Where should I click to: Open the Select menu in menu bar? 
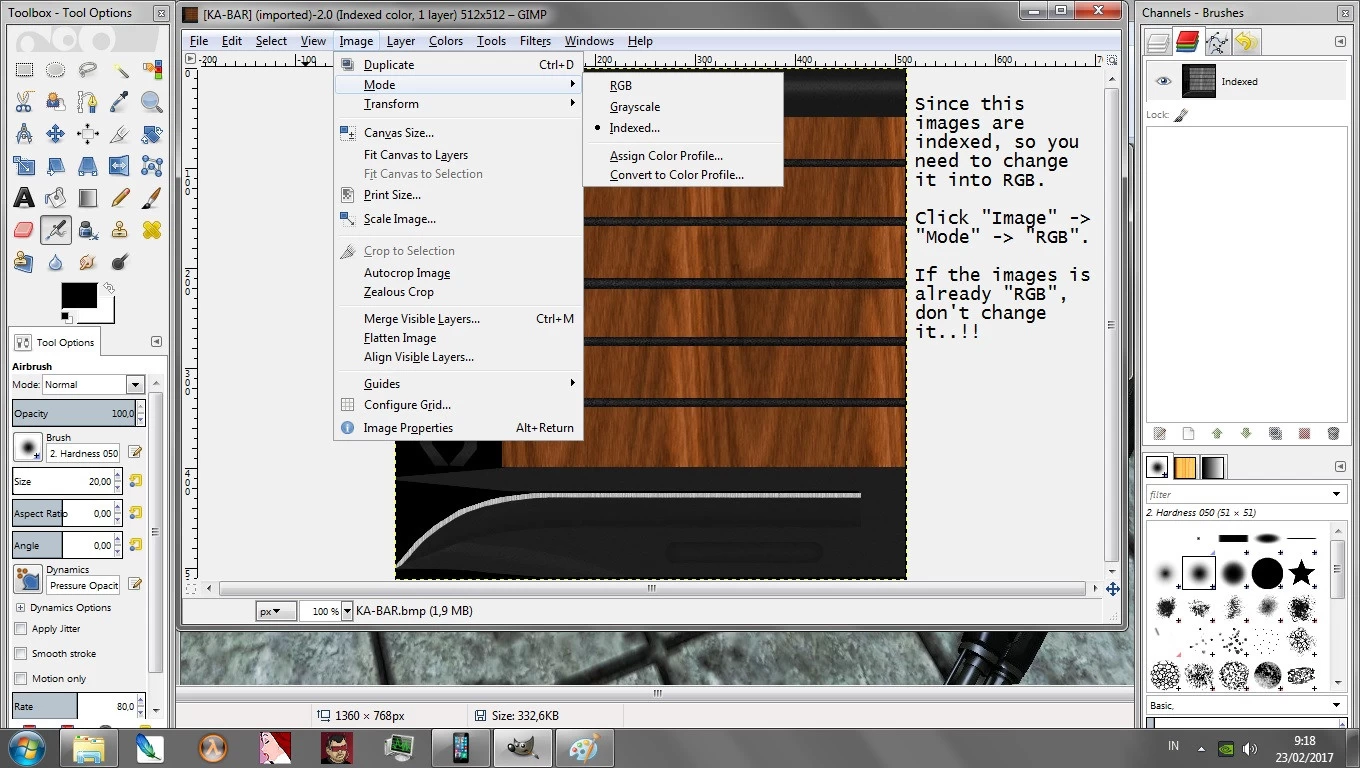271,41
